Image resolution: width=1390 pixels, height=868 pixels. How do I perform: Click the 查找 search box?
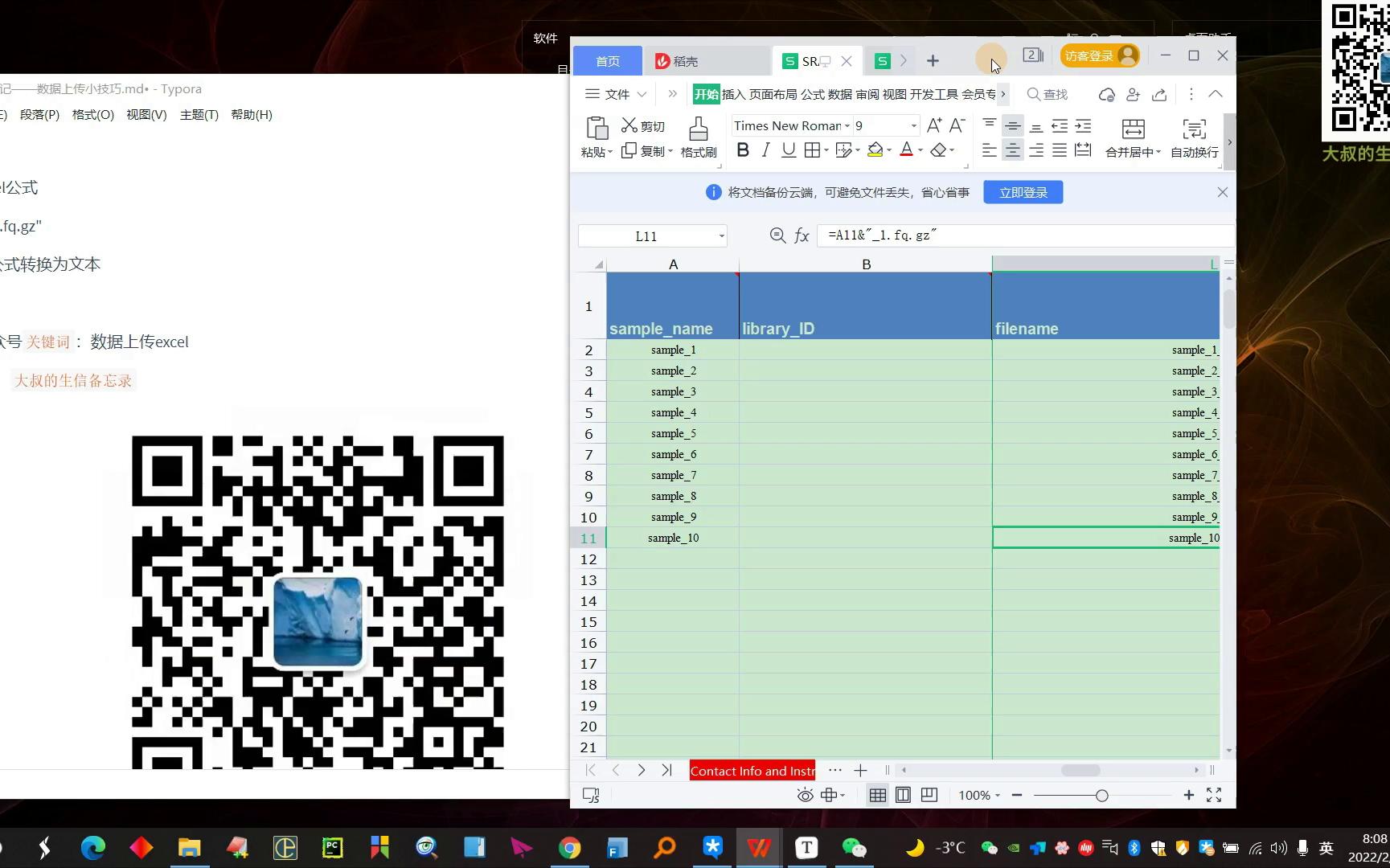pyautogui.click(x=1048, y=94)
